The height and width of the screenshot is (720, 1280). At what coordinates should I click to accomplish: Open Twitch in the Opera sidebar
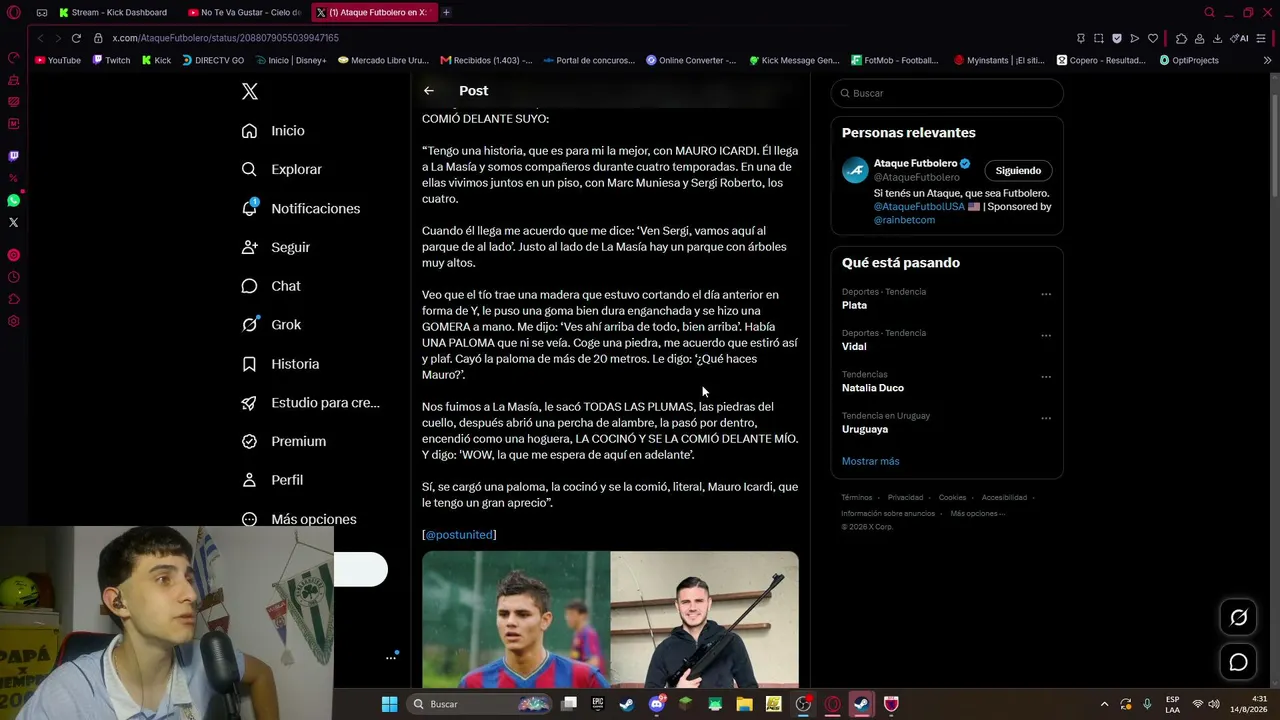tap(13, 156)
